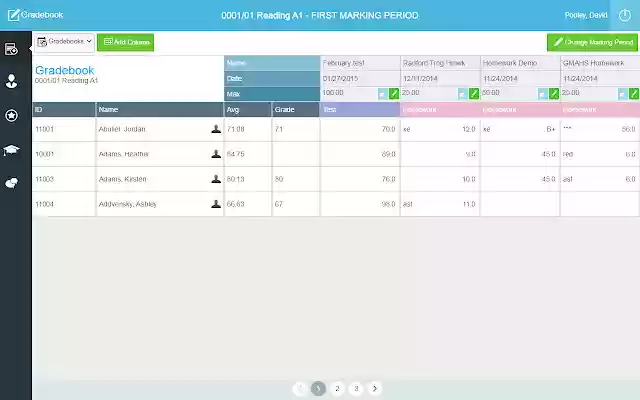Viewport: 640px width, 400px height.
Task: Click the person icon for Adams, Heather
Action: click(216, 154)
